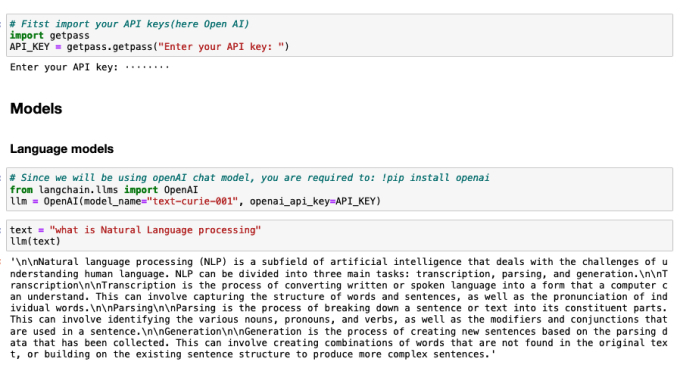Screen dimensions: 680x375
Task: Click the "Enter your API key: " string literal
Action: (221, 47)
